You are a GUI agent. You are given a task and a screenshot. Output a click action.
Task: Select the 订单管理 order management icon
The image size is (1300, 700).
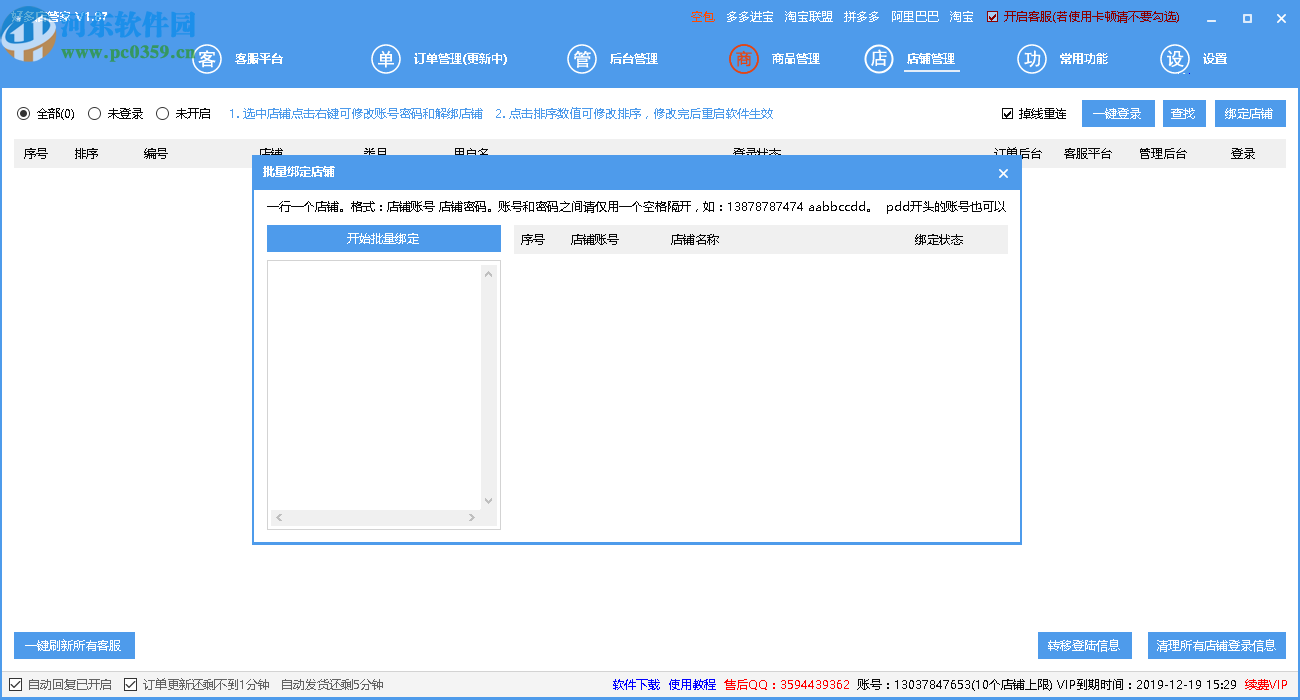[x=387, y=59]
